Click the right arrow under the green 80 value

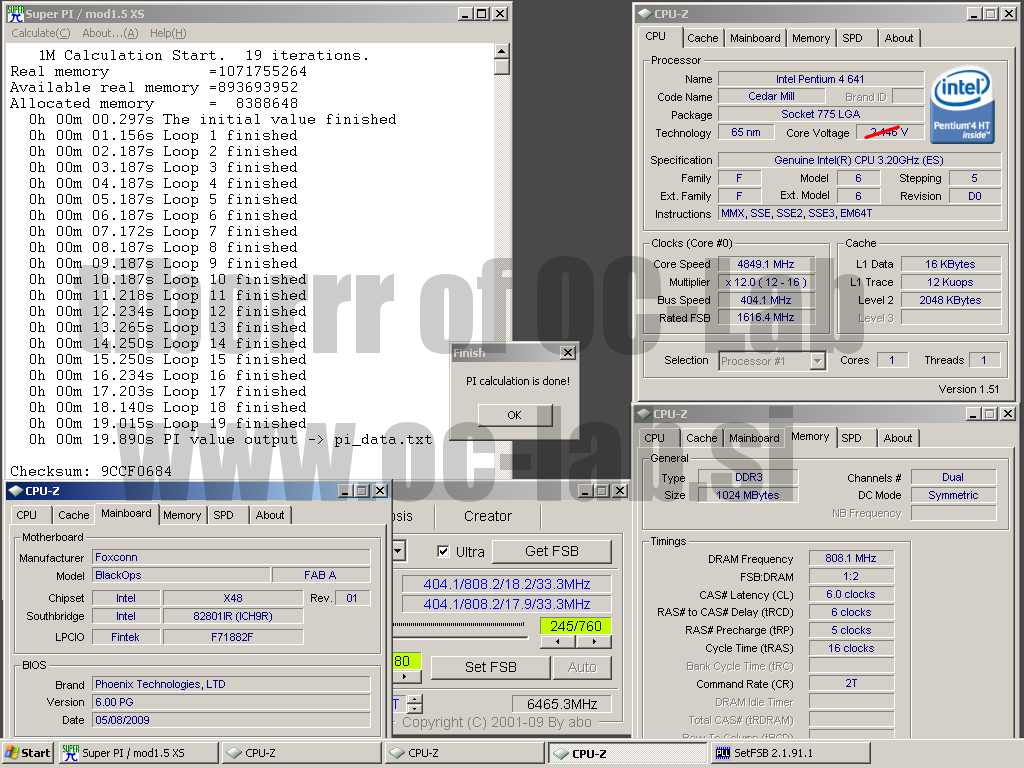(x=404, y=677)
